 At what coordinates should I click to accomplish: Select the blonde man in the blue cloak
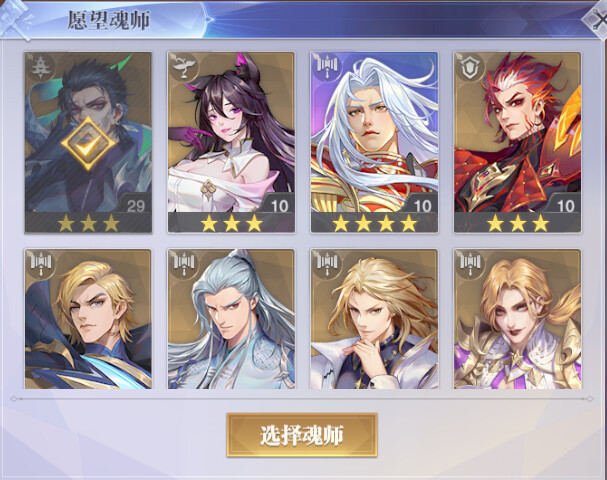point(88,319)
